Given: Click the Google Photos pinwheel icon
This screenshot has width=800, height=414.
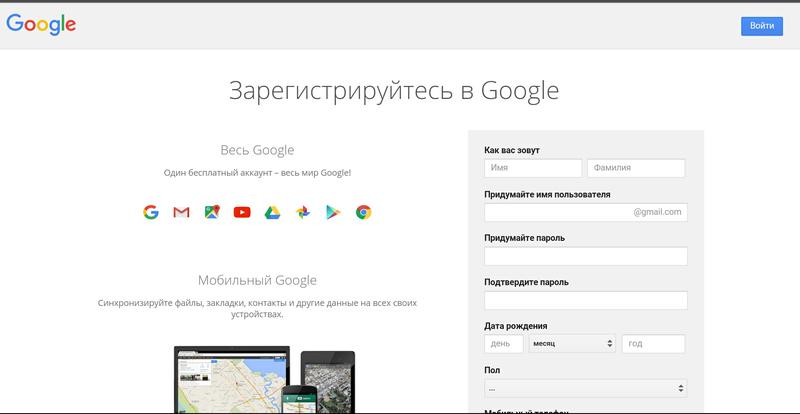Looking at the screenshot, I should coord(303,212).
